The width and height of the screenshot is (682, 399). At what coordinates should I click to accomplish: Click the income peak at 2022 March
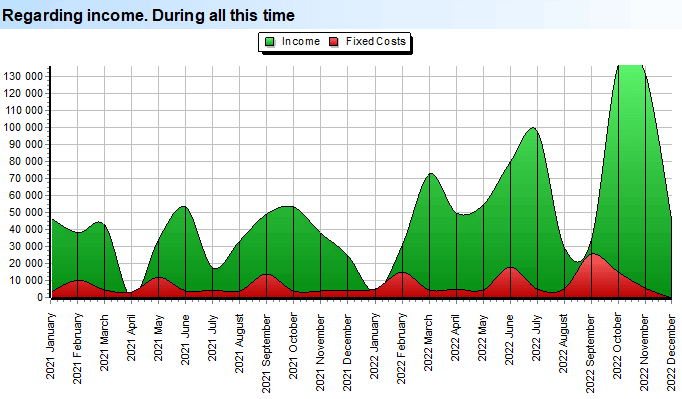click(430, 174)
